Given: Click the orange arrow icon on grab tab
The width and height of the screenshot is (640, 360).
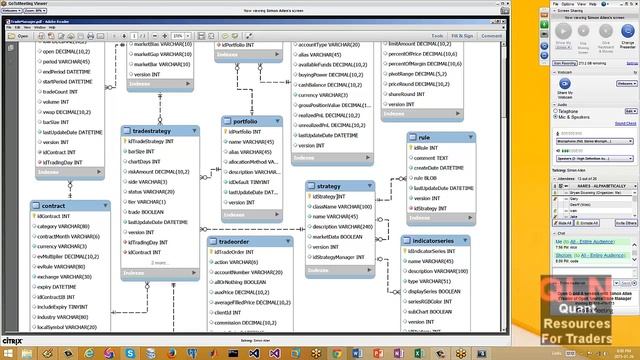Looking at the screenshot, I should point(544,15).
